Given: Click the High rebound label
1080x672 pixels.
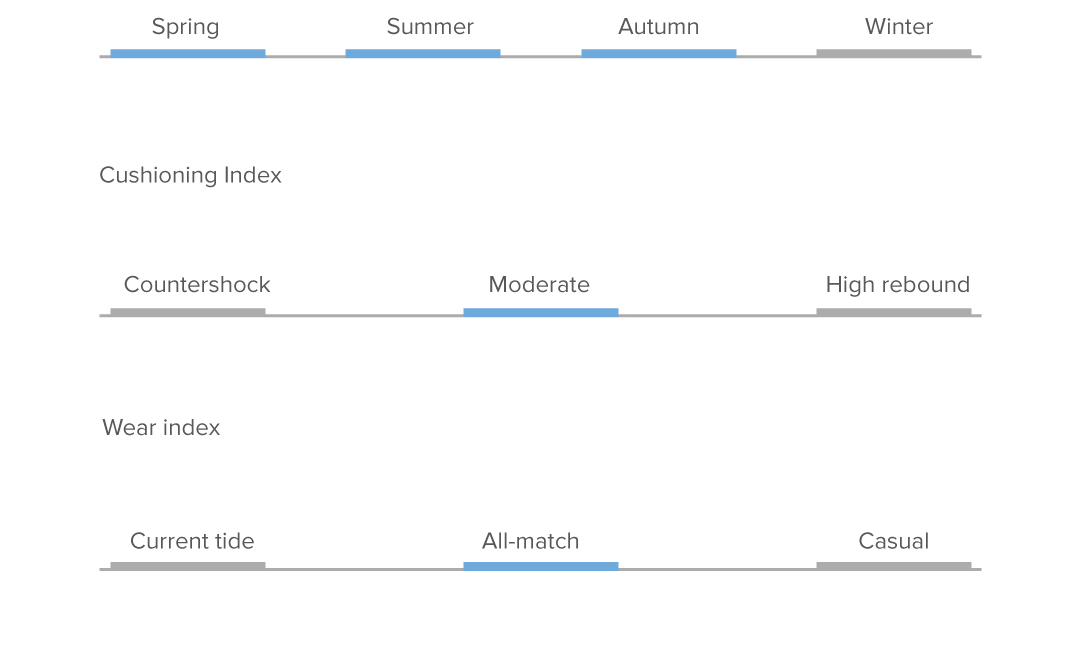Looking at the screenshot, I should tap(897, 285).
